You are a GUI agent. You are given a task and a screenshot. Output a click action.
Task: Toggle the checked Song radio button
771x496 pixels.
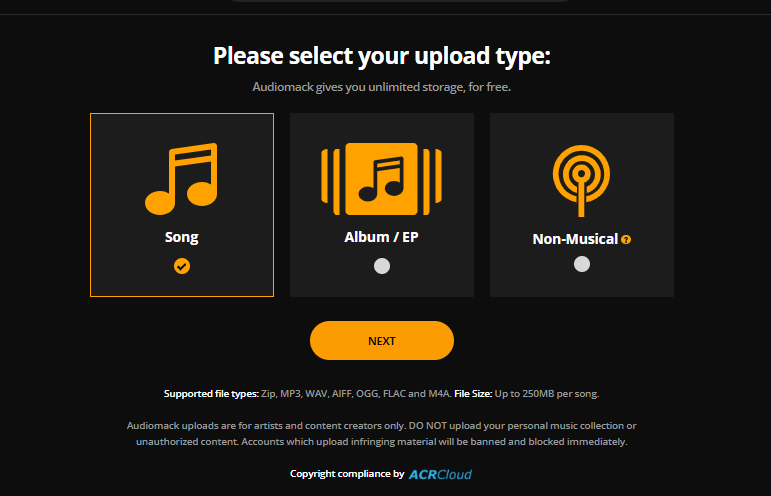tap(182, 266)
